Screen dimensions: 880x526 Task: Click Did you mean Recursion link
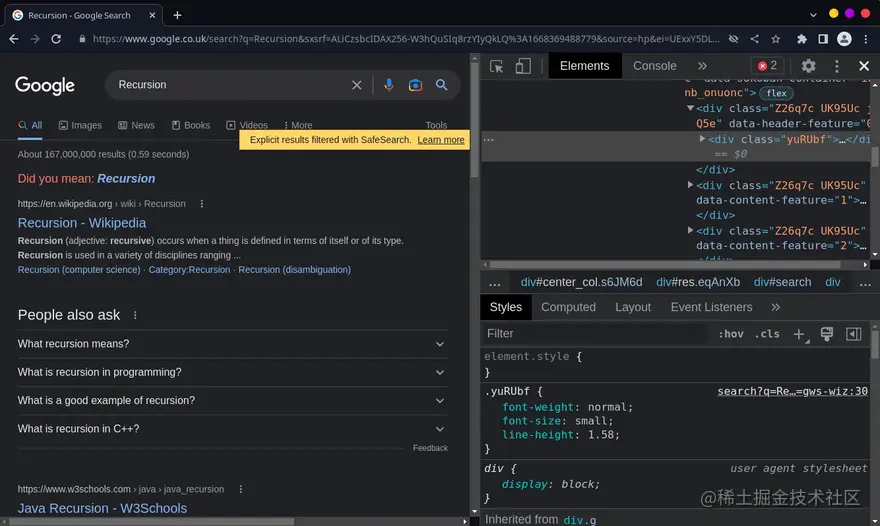(x=126, y=179)
